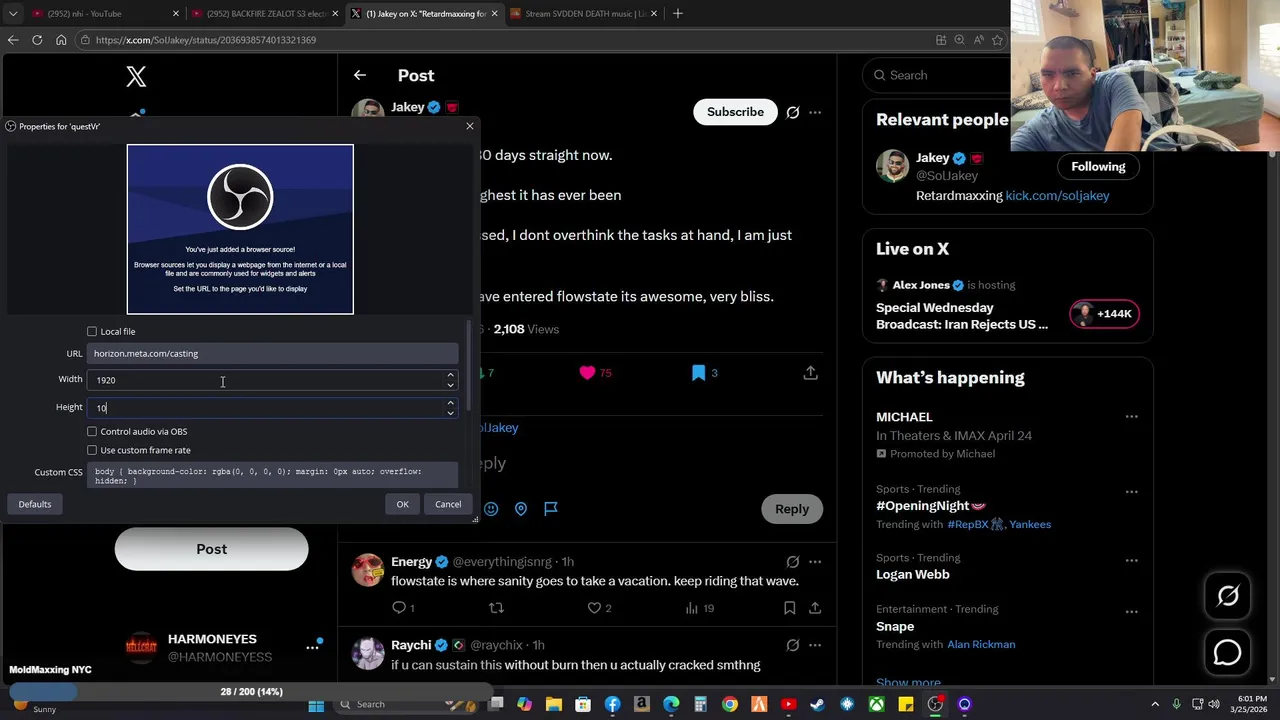This screenshot has height=720, width=1280.
Task: Click the +144K listeners live badge
Action: pyautogui.click(x=1104, y=314)
